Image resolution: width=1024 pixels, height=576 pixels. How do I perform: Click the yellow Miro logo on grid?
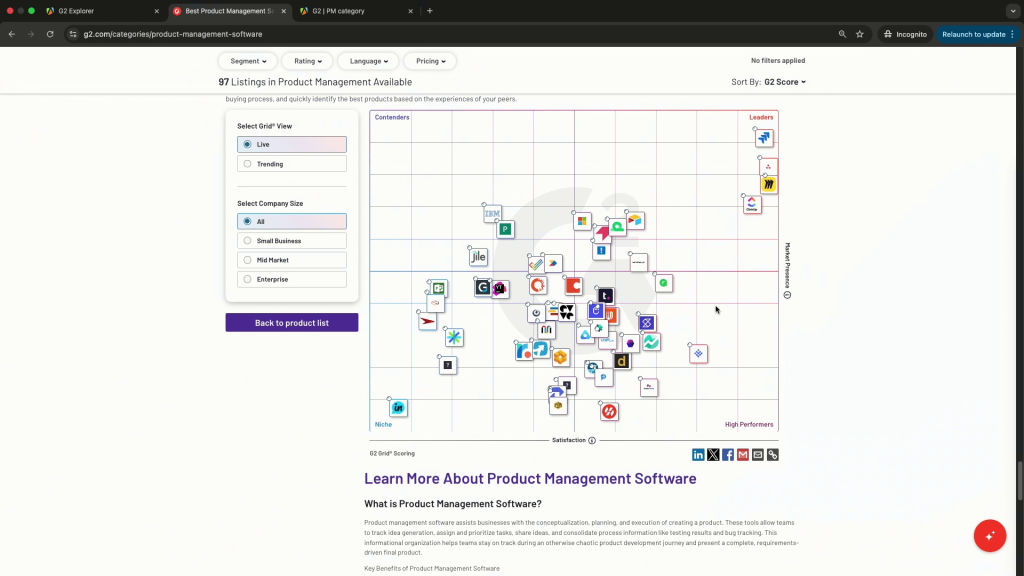point(768,185)
